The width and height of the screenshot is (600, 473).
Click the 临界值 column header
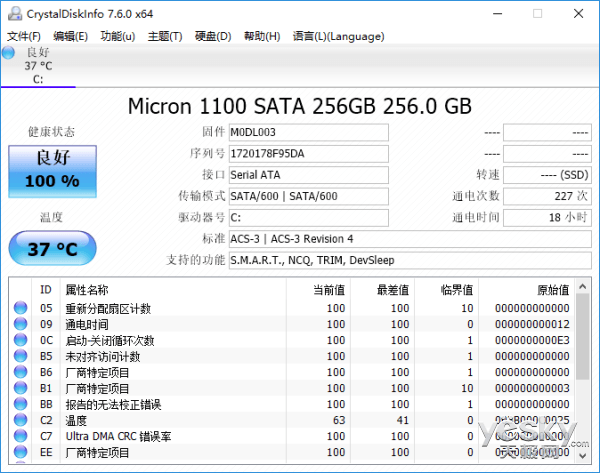pyautogui.click(x=446, y=290)
